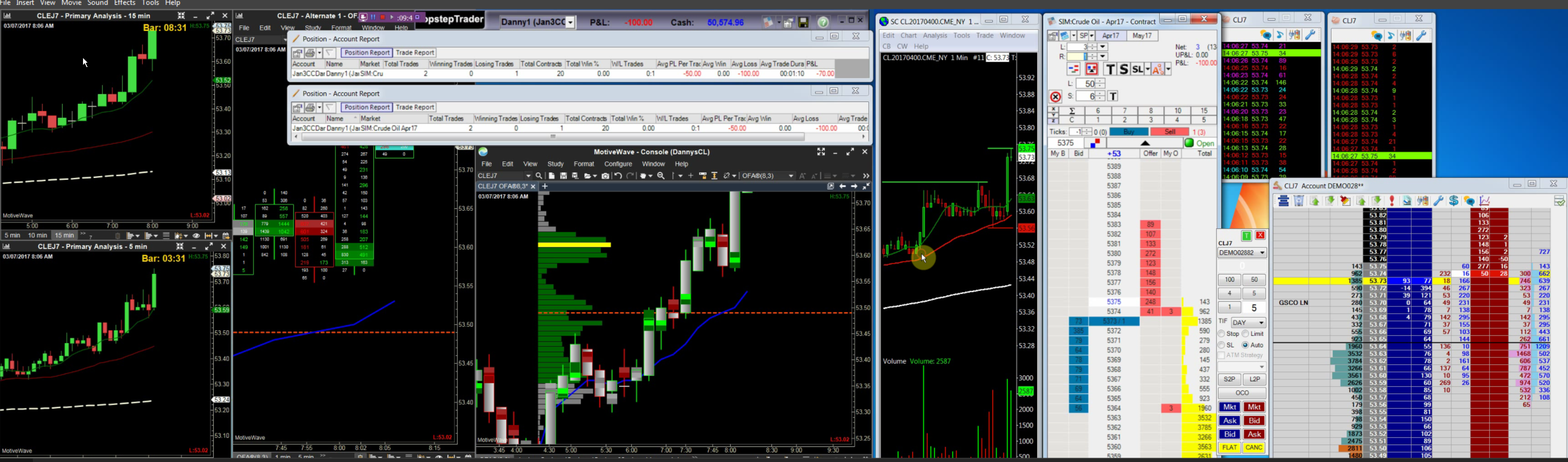The height and width of the screenshot is (462, 1568).
Task: Open the Configure menu in MotiveWave Console
Action: 618,164
